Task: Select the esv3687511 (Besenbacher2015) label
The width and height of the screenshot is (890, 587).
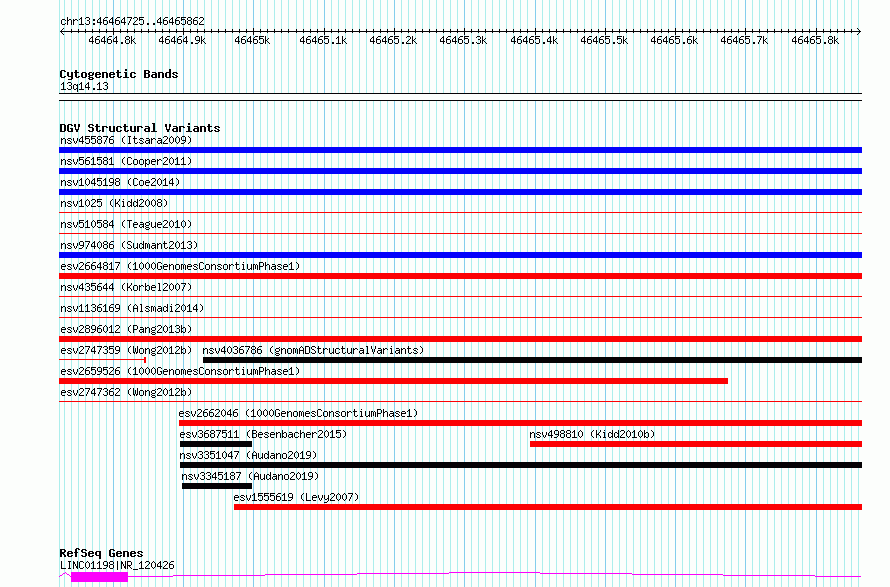Action: coord(263,434)
